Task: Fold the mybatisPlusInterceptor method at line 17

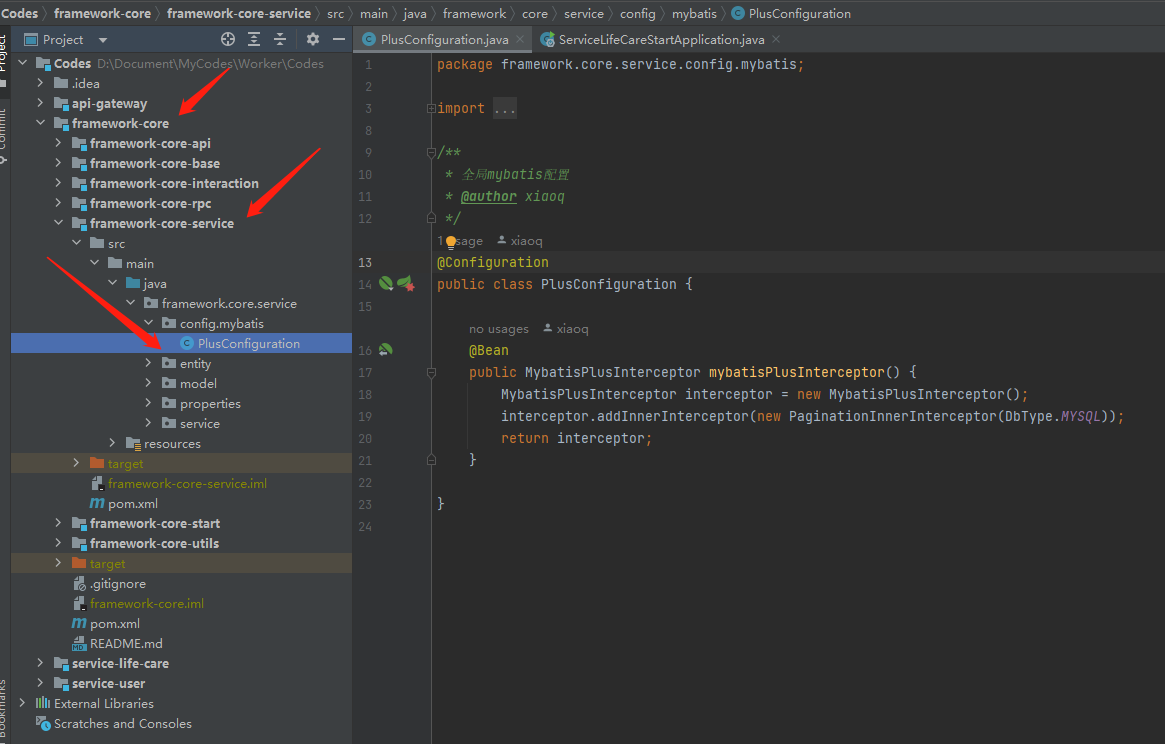Action: (431, 372)
